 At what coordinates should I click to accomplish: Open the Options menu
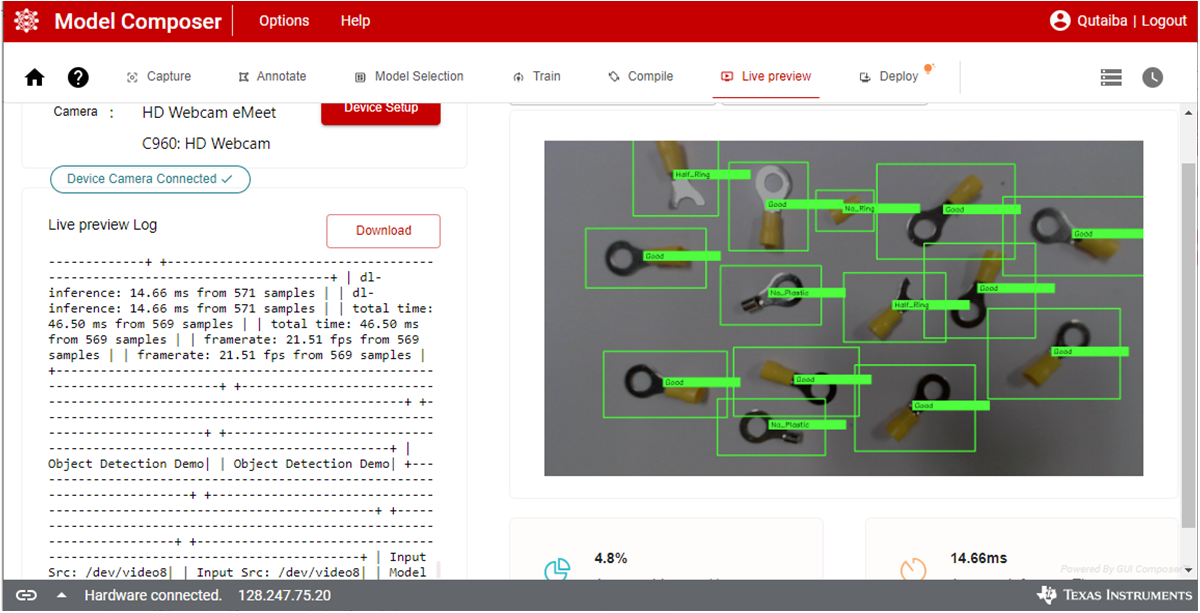point(284,21)
